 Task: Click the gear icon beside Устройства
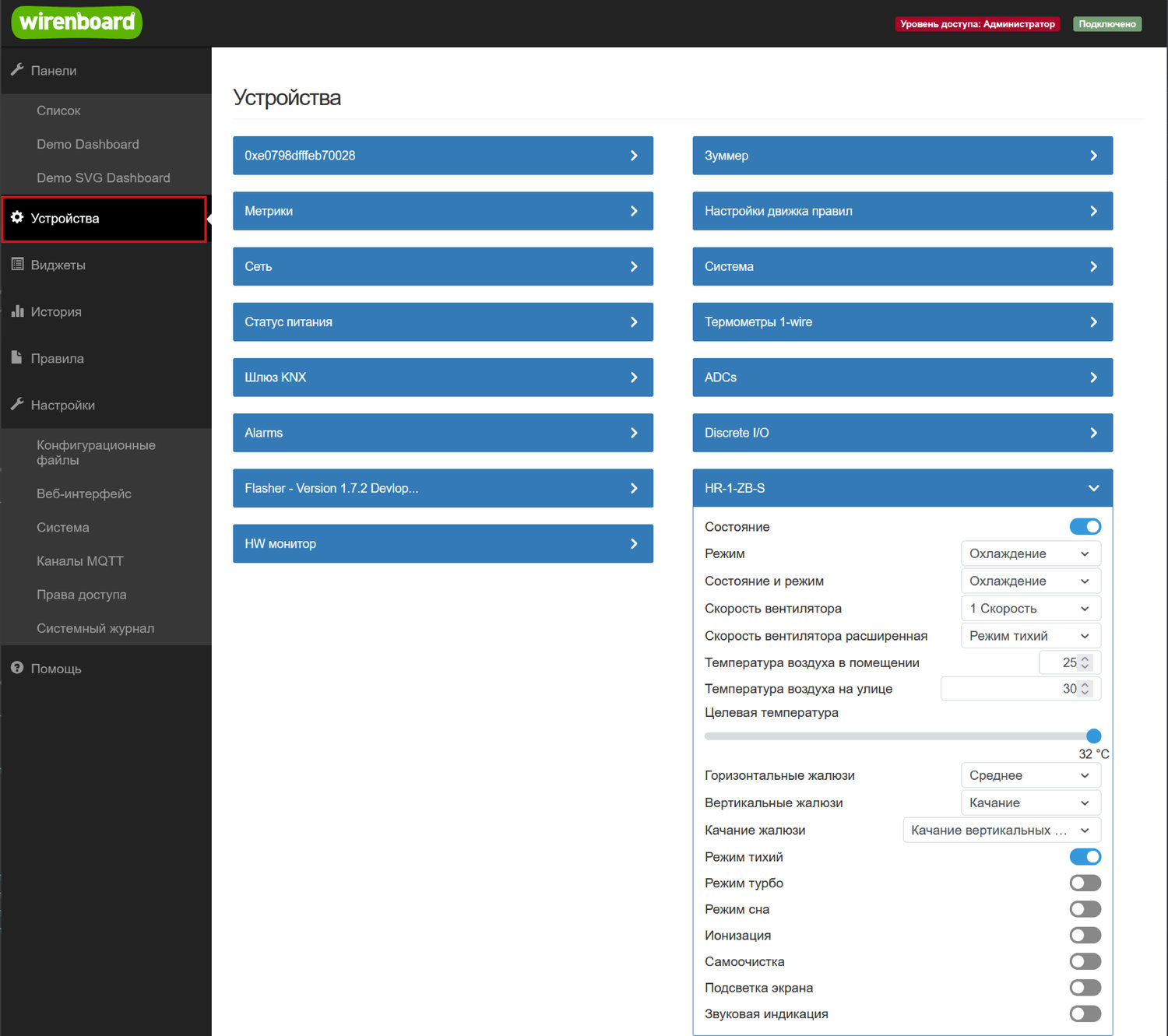click(17, 218)
